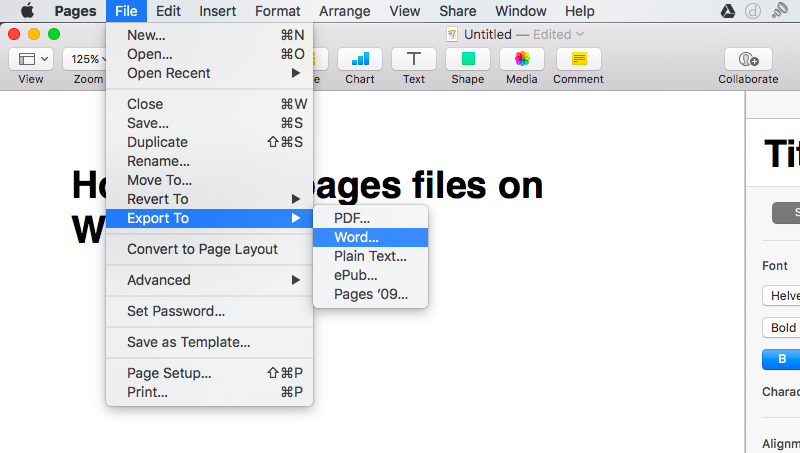
Task: Choose Save as Template...
Action: [x=209, y=342]
